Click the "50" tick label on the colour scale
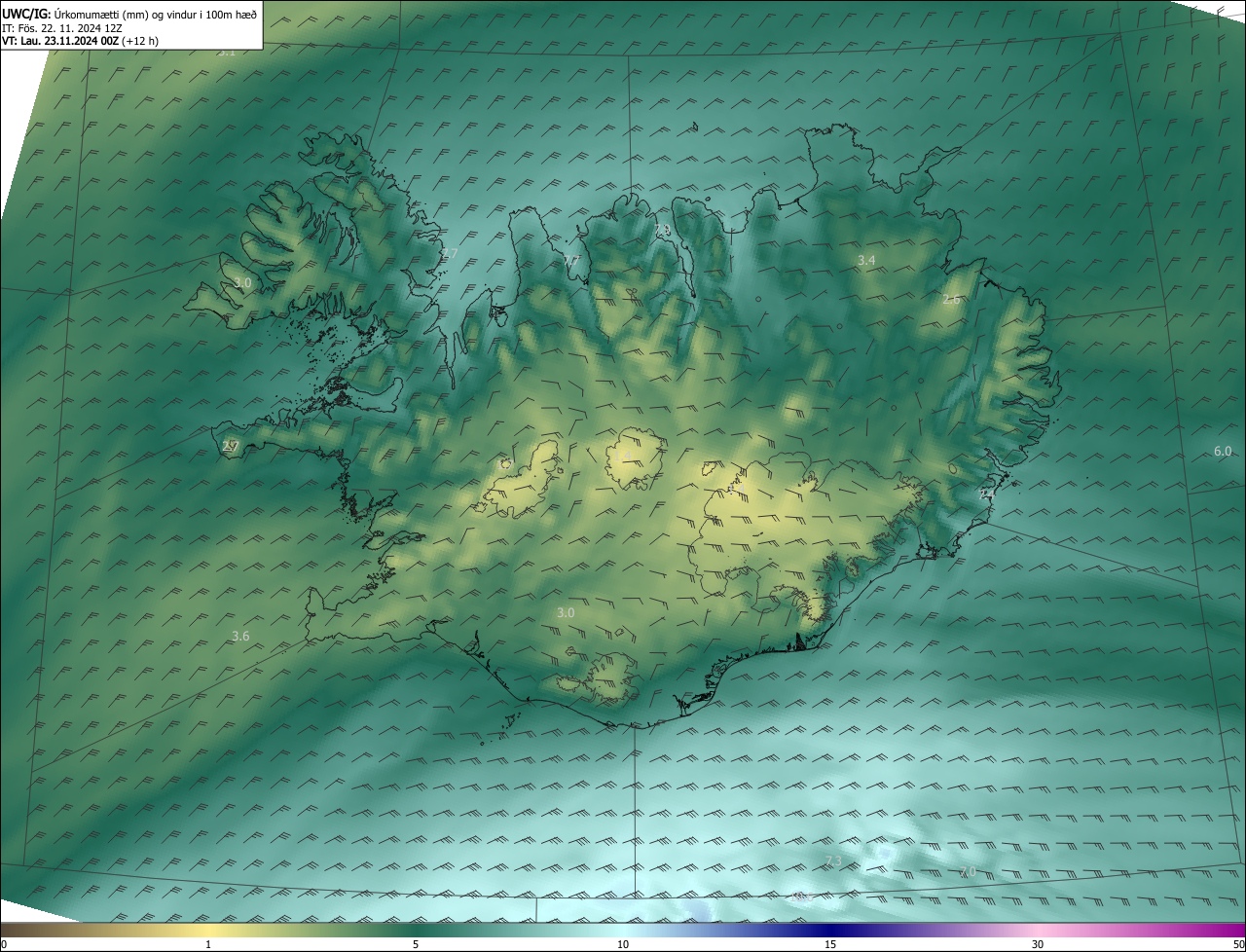 [1238, 944]
